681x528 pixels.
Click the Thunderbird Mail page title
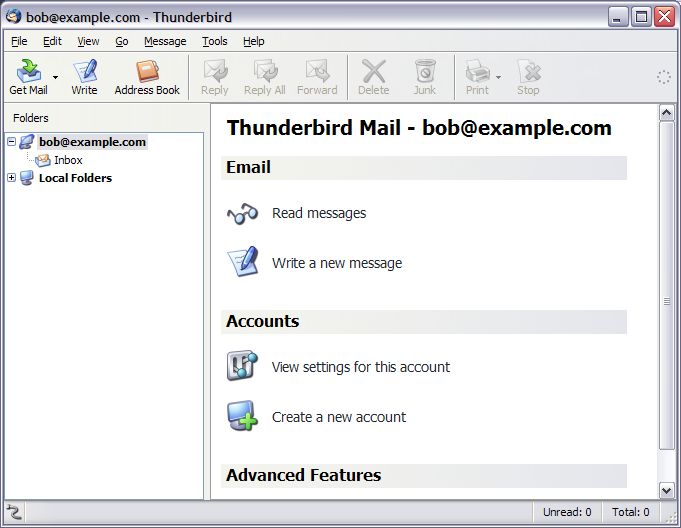pyautogui.click(x=419, y=128)
